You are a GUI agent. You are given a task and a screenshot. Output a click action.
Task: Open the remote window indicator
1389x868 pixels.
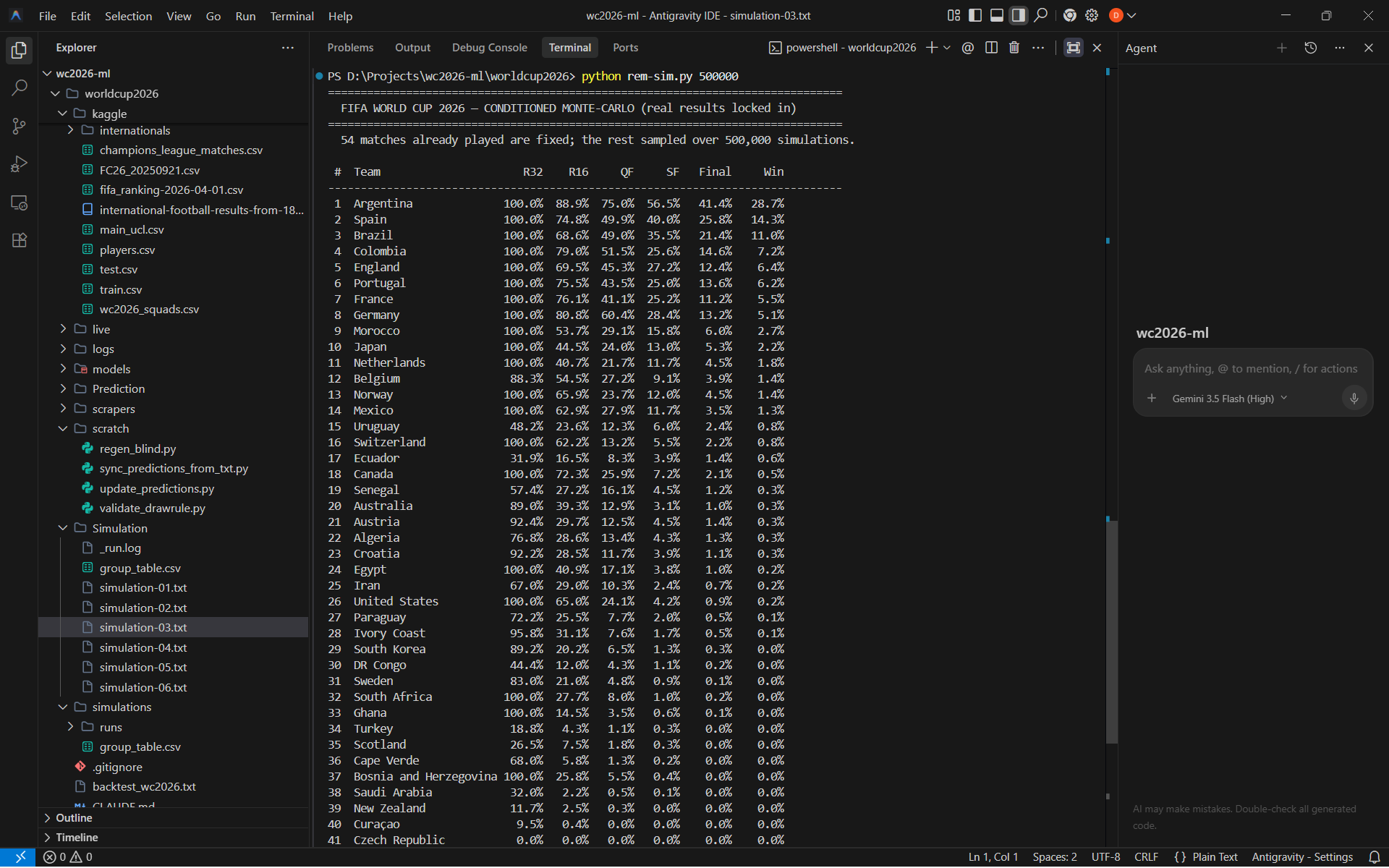tap(20, 857)
